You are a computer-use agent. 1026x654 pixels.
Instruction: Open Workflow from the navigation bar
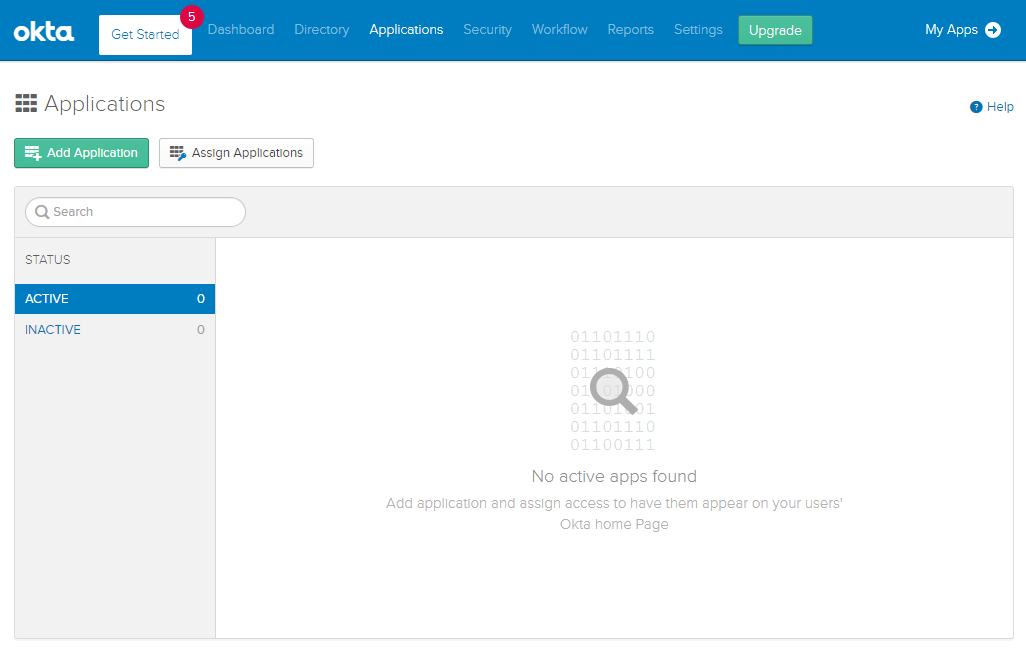(559, 30)
